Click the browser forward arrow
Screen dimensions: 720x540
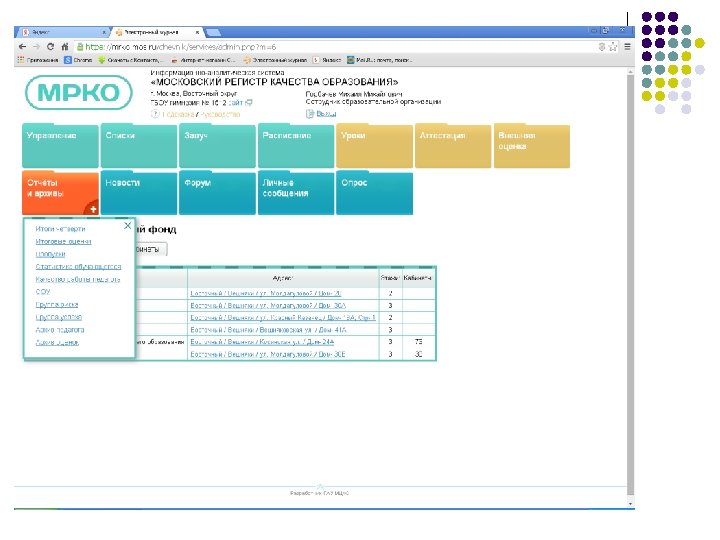coord(36,47)
